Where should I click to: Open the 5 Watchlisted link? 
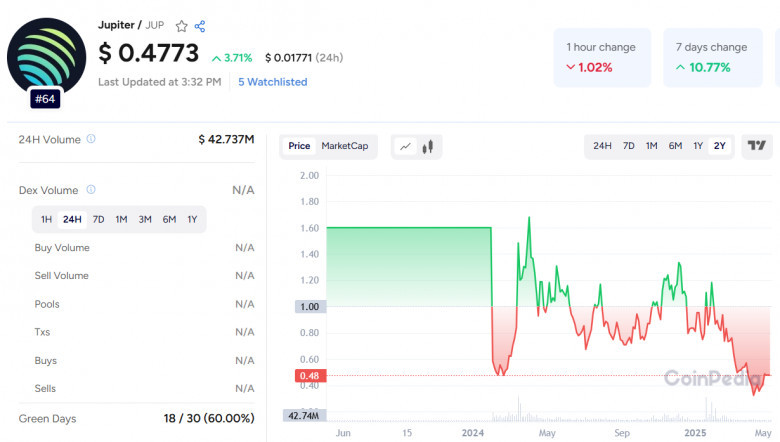[x=273, y=82]
